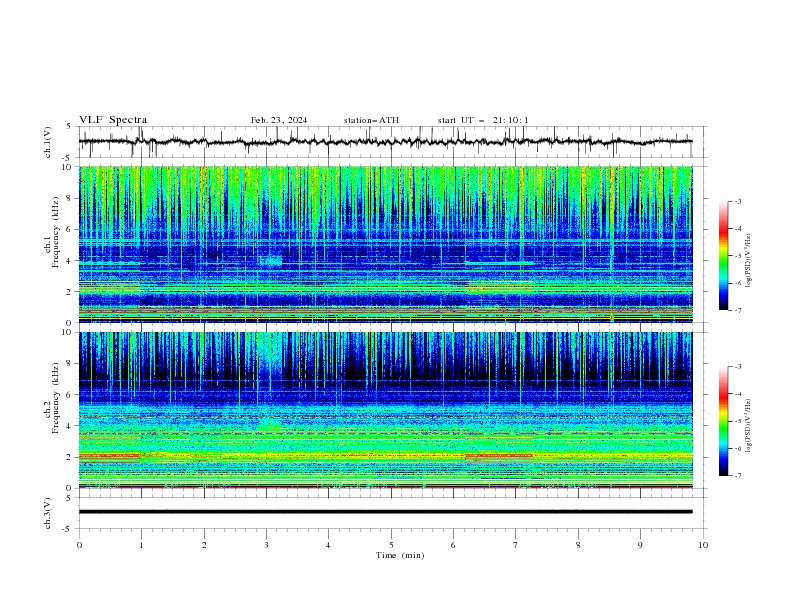Click time axis tick label "1"
Screen dimensions: 792x612
(141, 545)
